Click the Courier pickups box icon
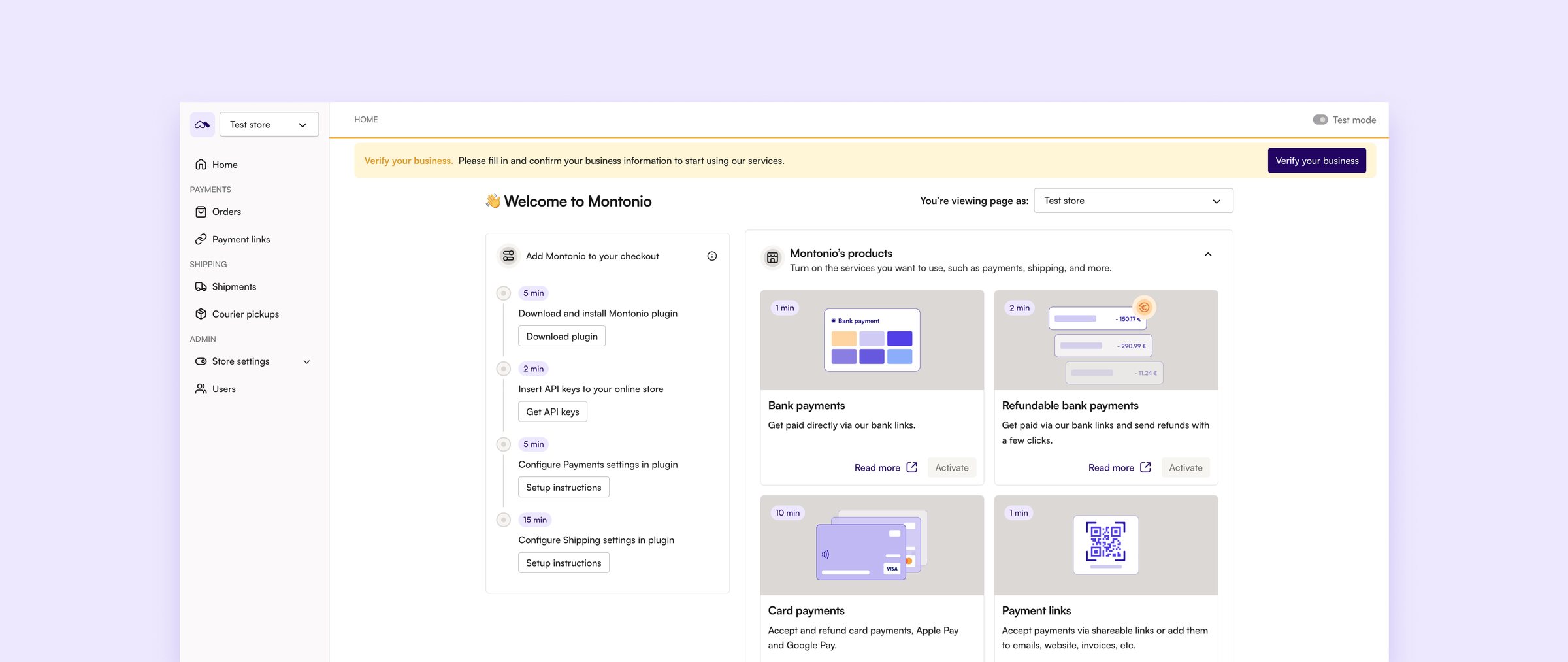 click(x=201, y=314)
